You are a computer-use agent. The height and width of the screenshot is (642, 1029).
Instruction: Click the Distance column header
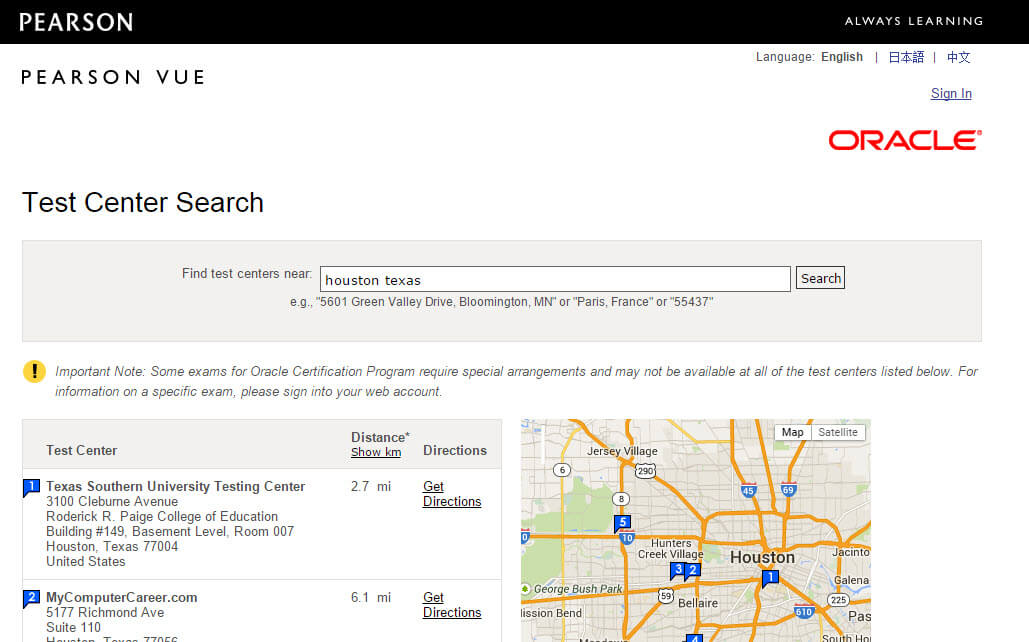[x=380, y=437]
